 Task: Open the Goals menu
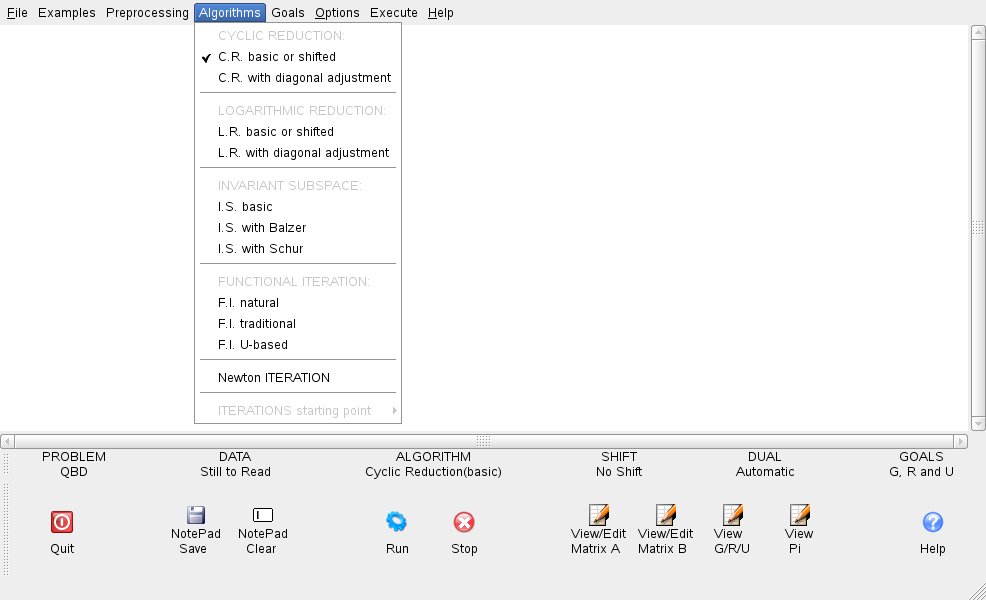pos(288,13)
